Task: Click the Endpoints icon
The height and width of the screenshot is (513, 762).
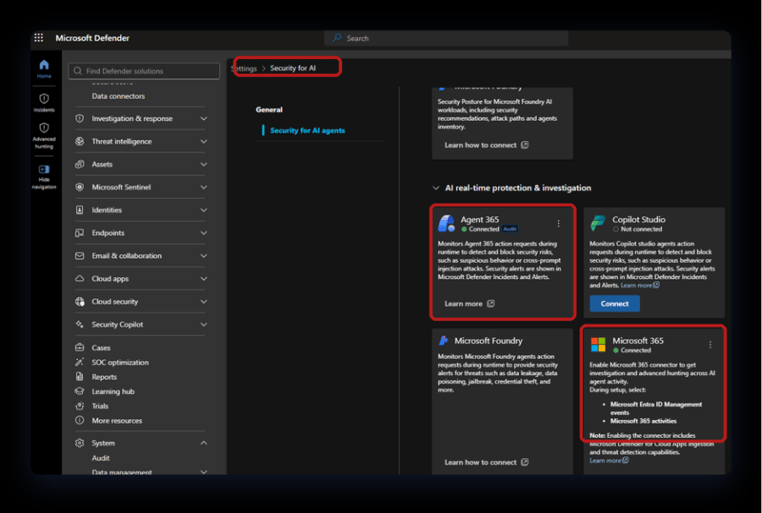Action: [x=80, y=233]
